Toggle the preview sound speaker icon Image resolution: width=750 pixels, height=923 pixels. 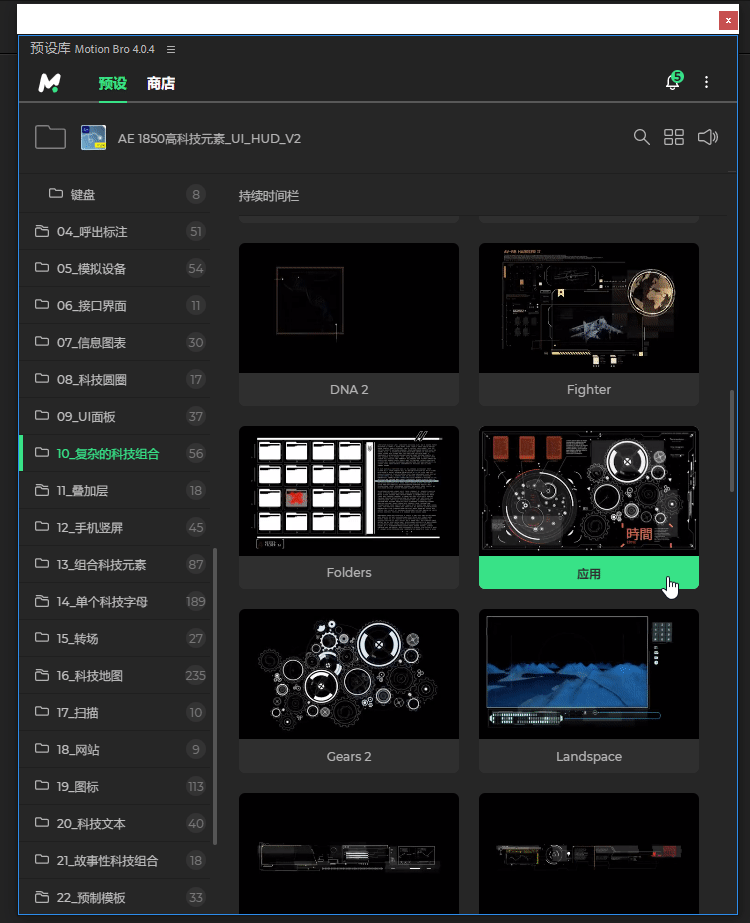click(708, 137)
